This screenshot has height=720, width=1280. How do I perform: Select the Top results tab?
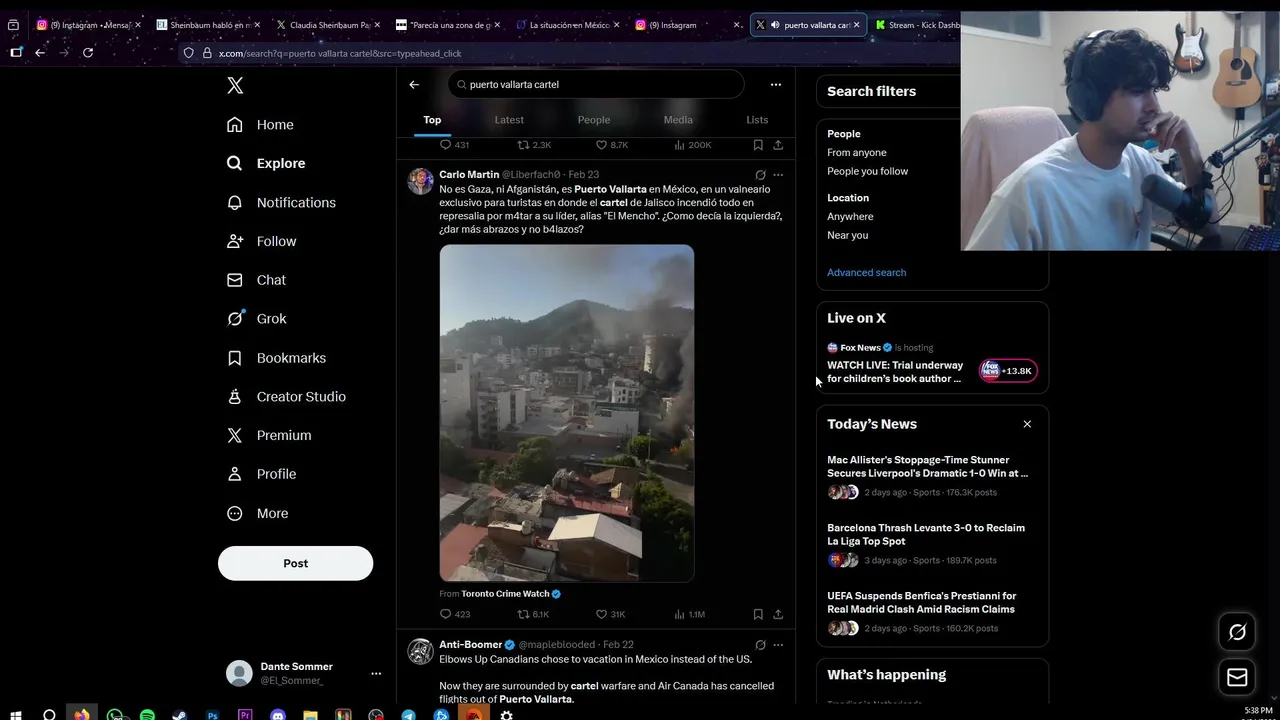coord(432,120)
